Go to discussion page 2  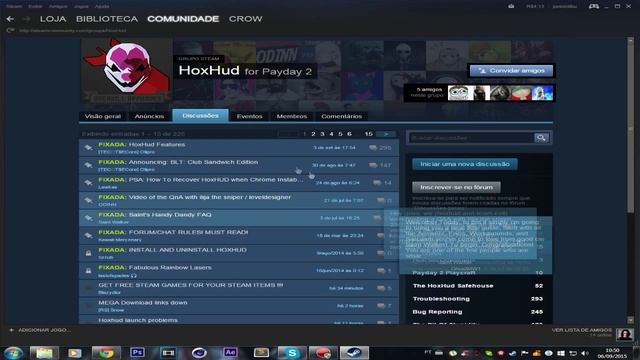pos(313,134)
